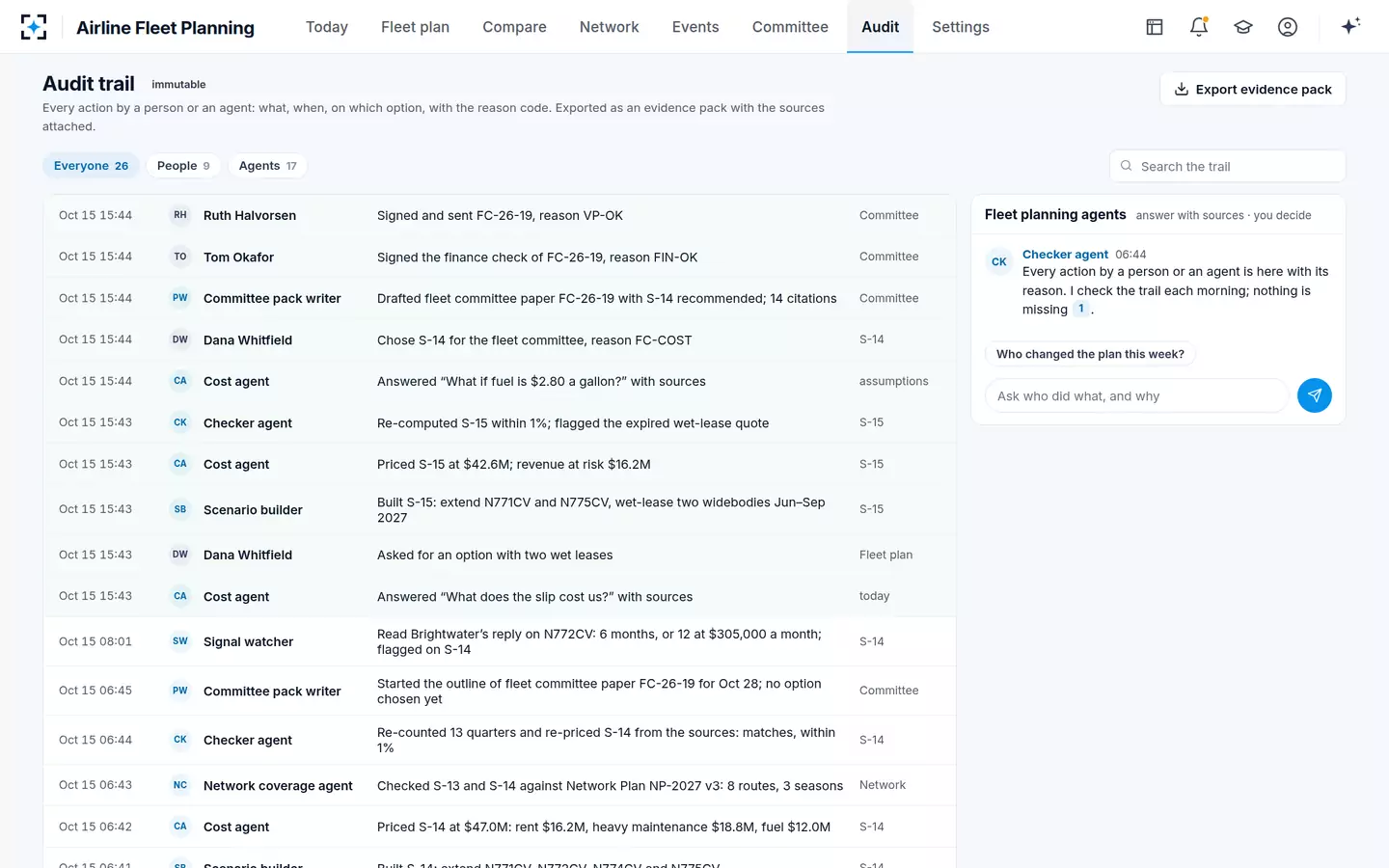Click the TO avatar for Tom Okafor
This screenshot has width=1389, height=868.
click(180, 257)
